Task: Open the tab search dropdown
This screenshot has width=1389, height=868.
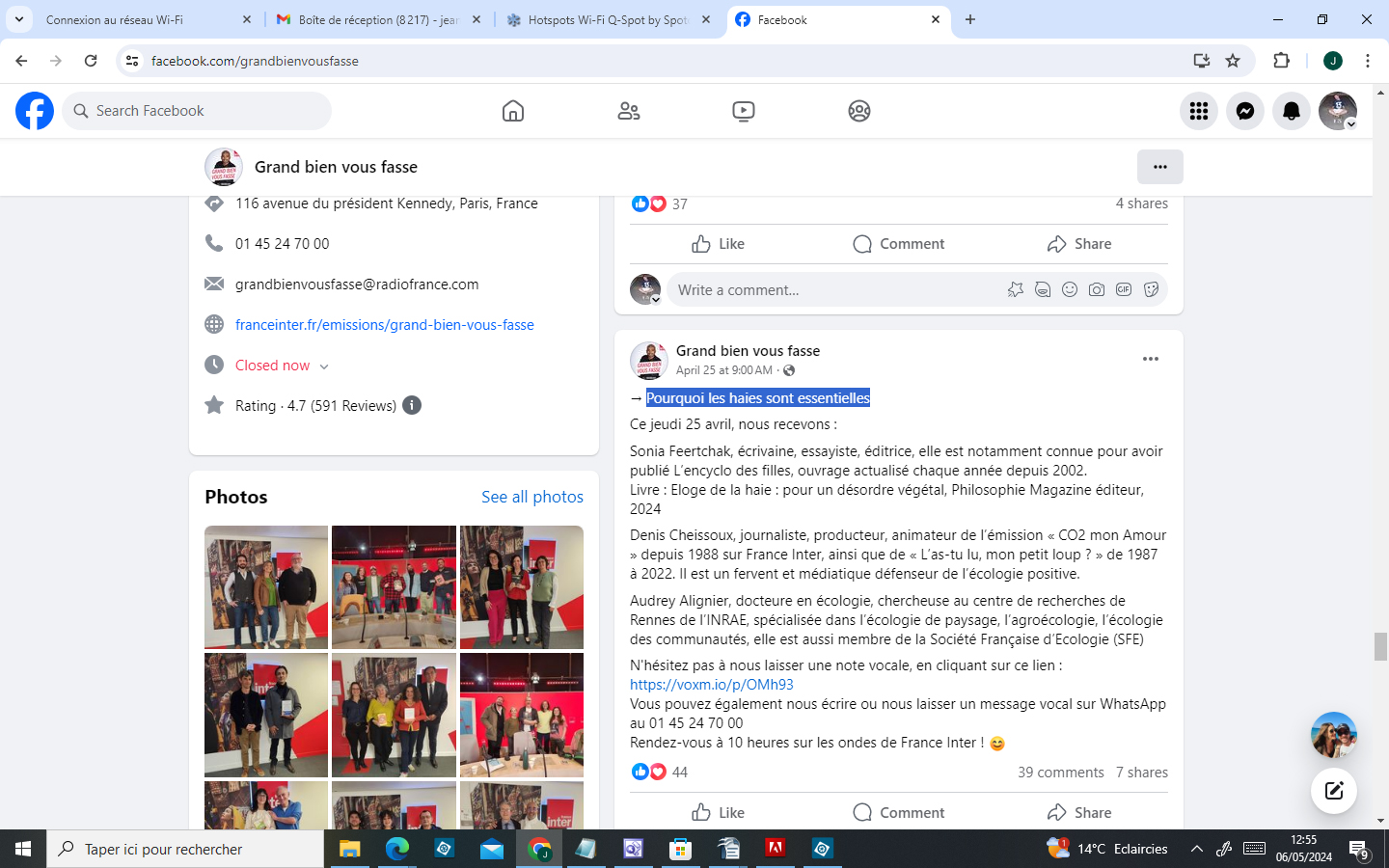Action: 18,19
